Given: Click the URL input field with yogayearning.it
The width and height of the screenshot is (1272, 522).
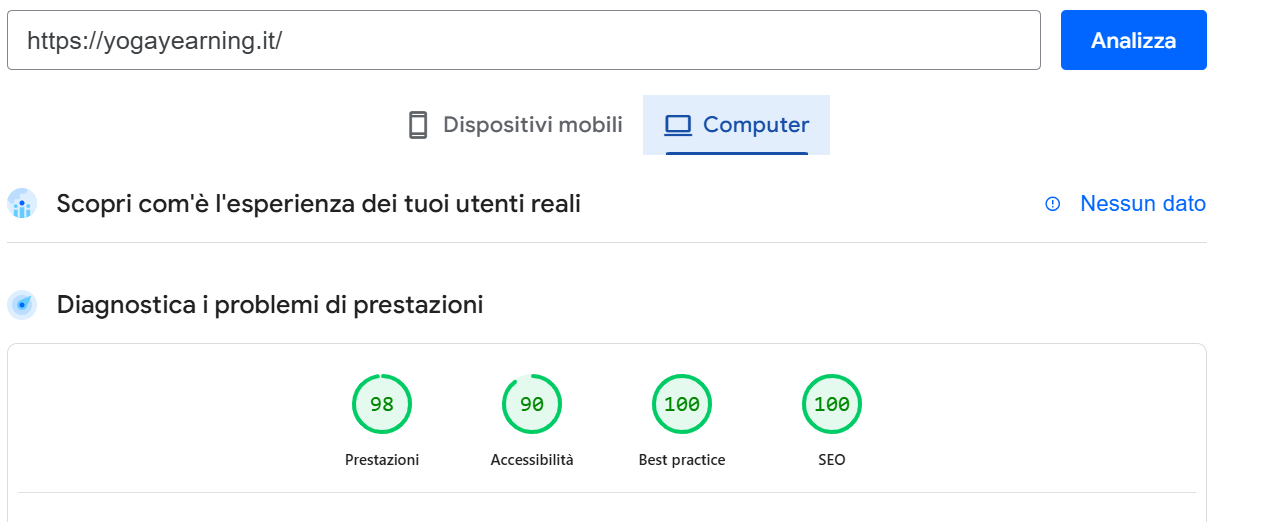Looking at the screenshot, I should coord(522,40).
